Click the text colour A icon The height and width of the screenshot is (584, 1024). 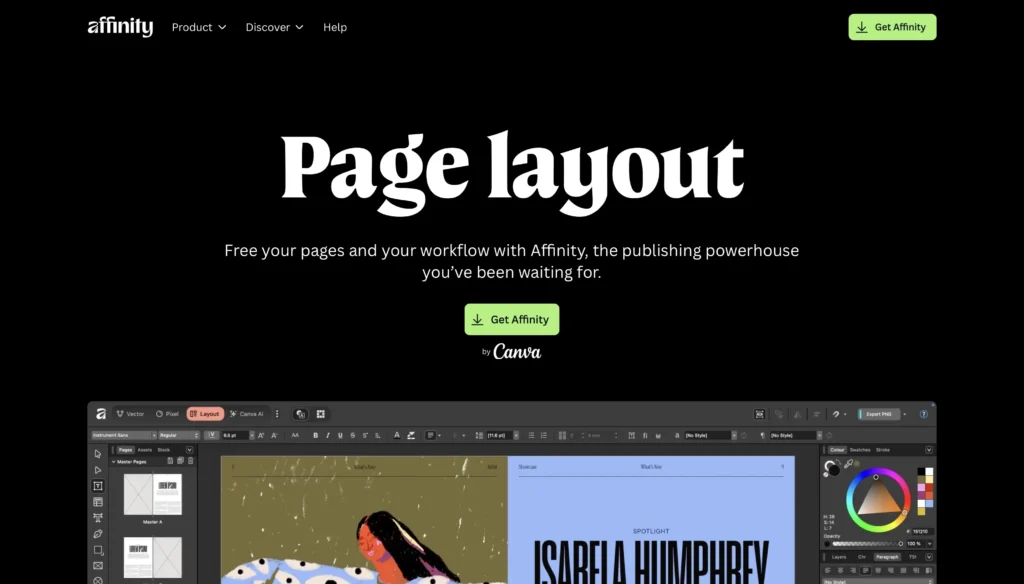[x=396, y=435]
